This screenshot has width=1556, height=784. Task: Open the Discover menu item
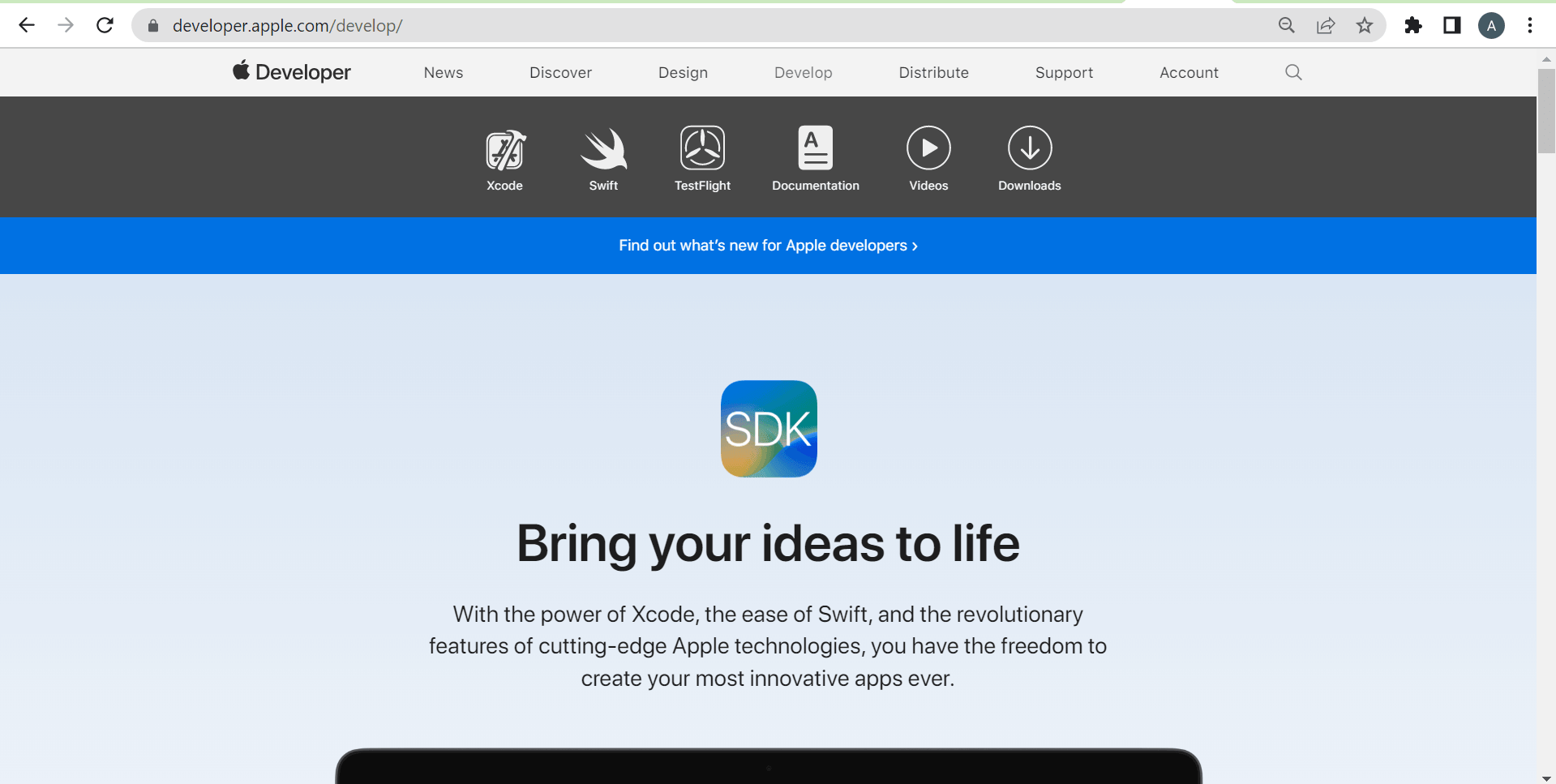point(561,72)
